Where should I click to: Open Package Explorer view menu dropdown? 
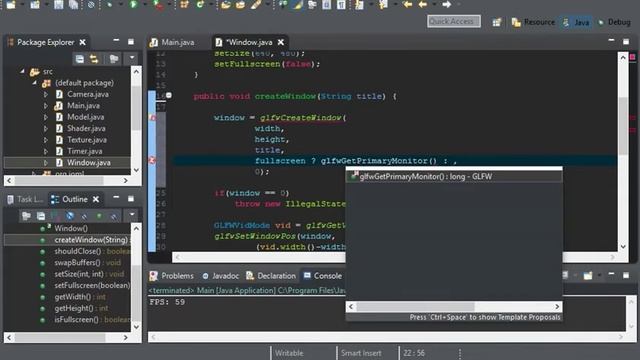[x=132, y=58]
